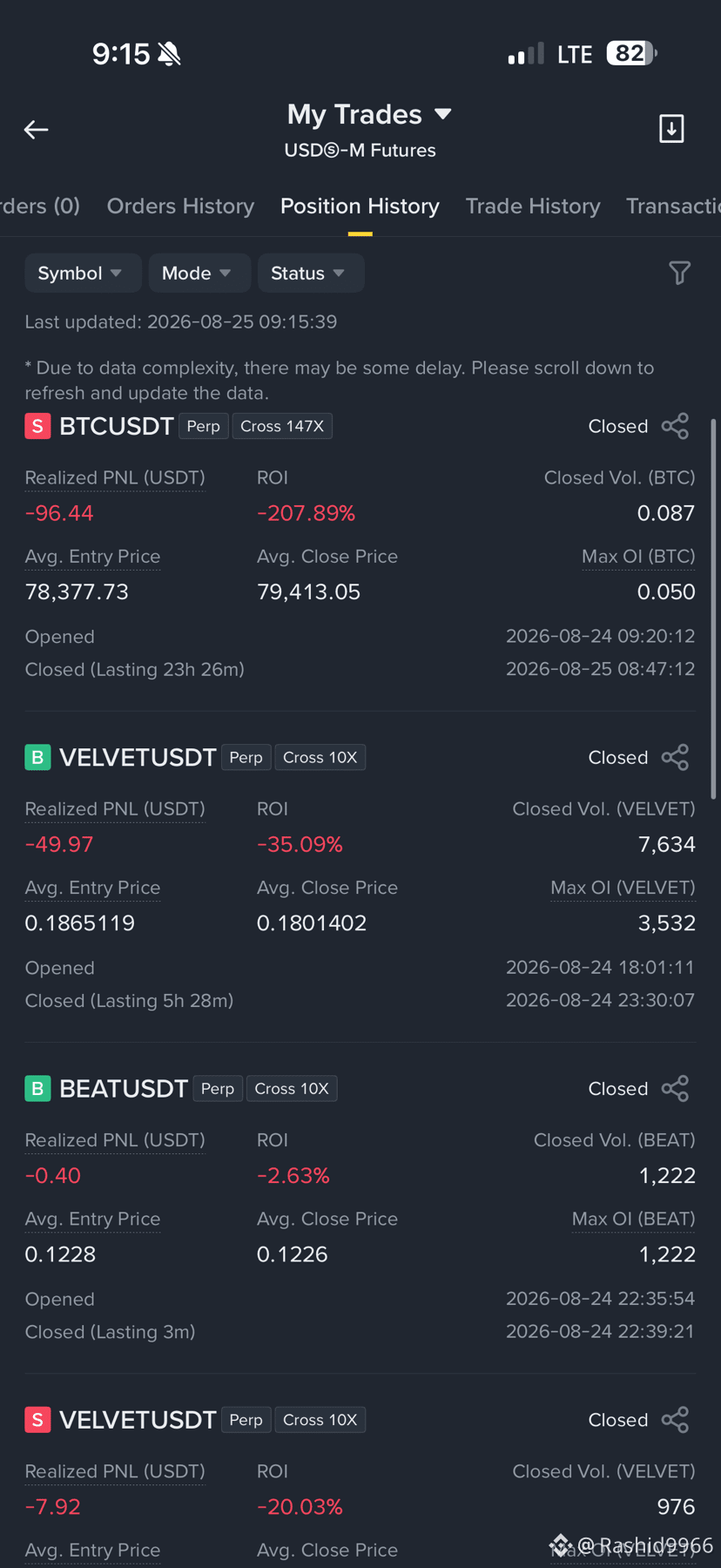Image resolution: width=721 pixels, height=1568 pixels.
Task: Download trade history via export icon
Action: [x=671, y=129]
